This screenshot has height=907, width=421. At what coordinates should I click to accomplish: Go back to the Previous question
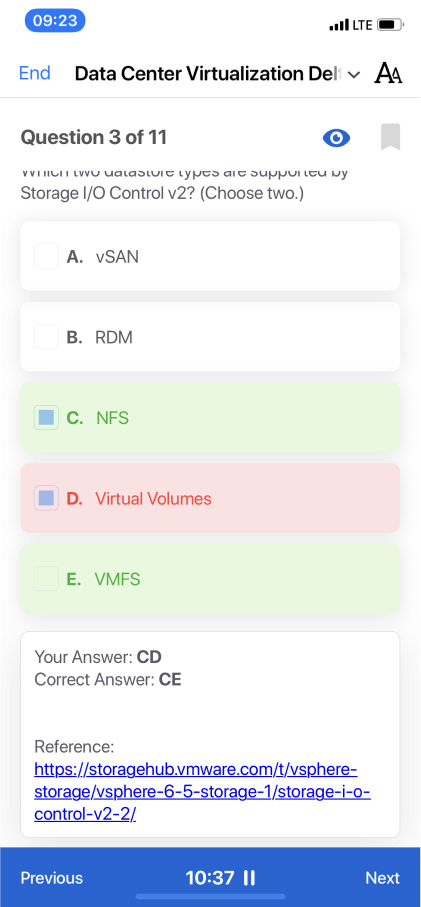51,877
